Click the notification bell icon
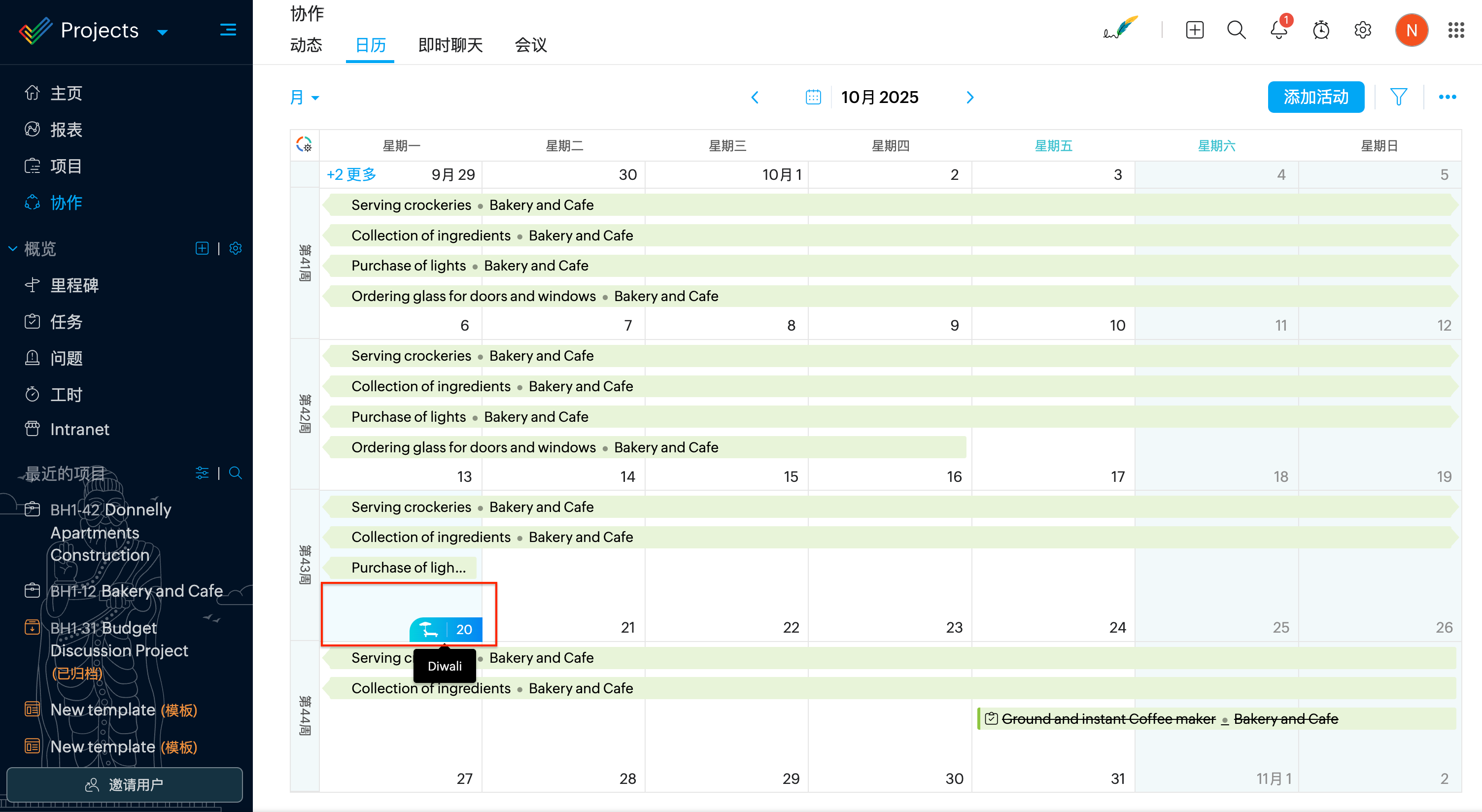The image size is (1482, 812). [1278, 31]
